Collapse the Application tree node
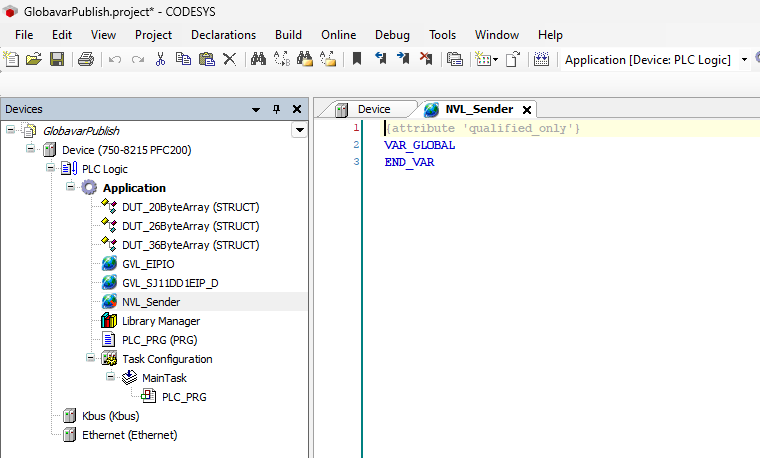Viewport: 760px width, 458px height. [70, 187]
